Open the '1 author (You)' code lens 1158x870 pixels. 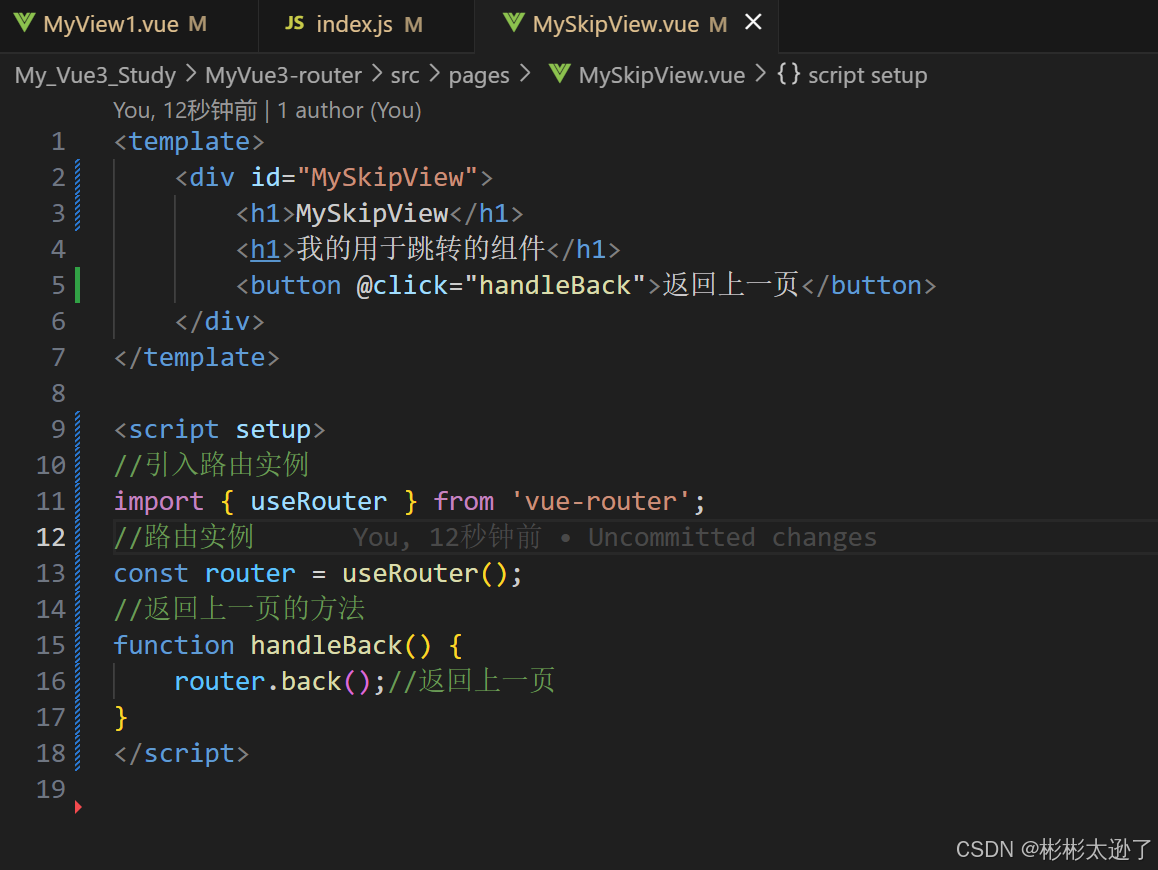click(349, 110)
